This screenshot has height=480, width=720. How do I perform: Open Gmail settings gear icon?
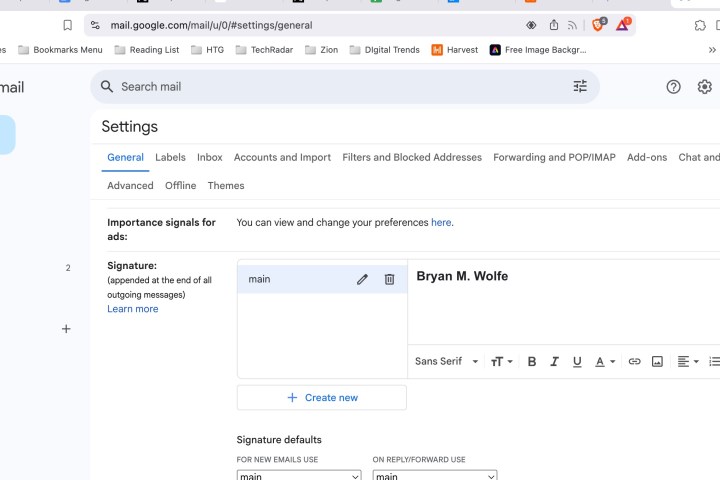705,87
